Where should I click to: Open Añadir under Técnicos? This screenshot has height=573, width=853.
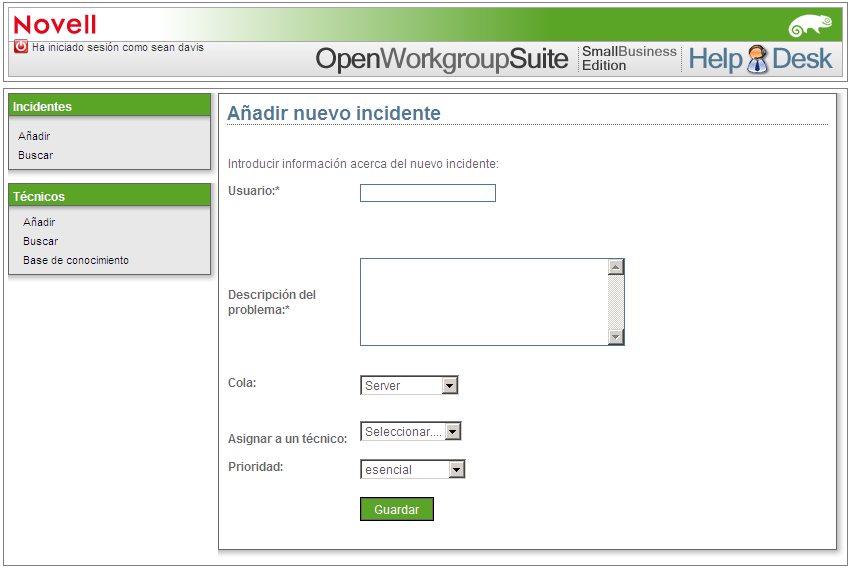pos(39,222)
